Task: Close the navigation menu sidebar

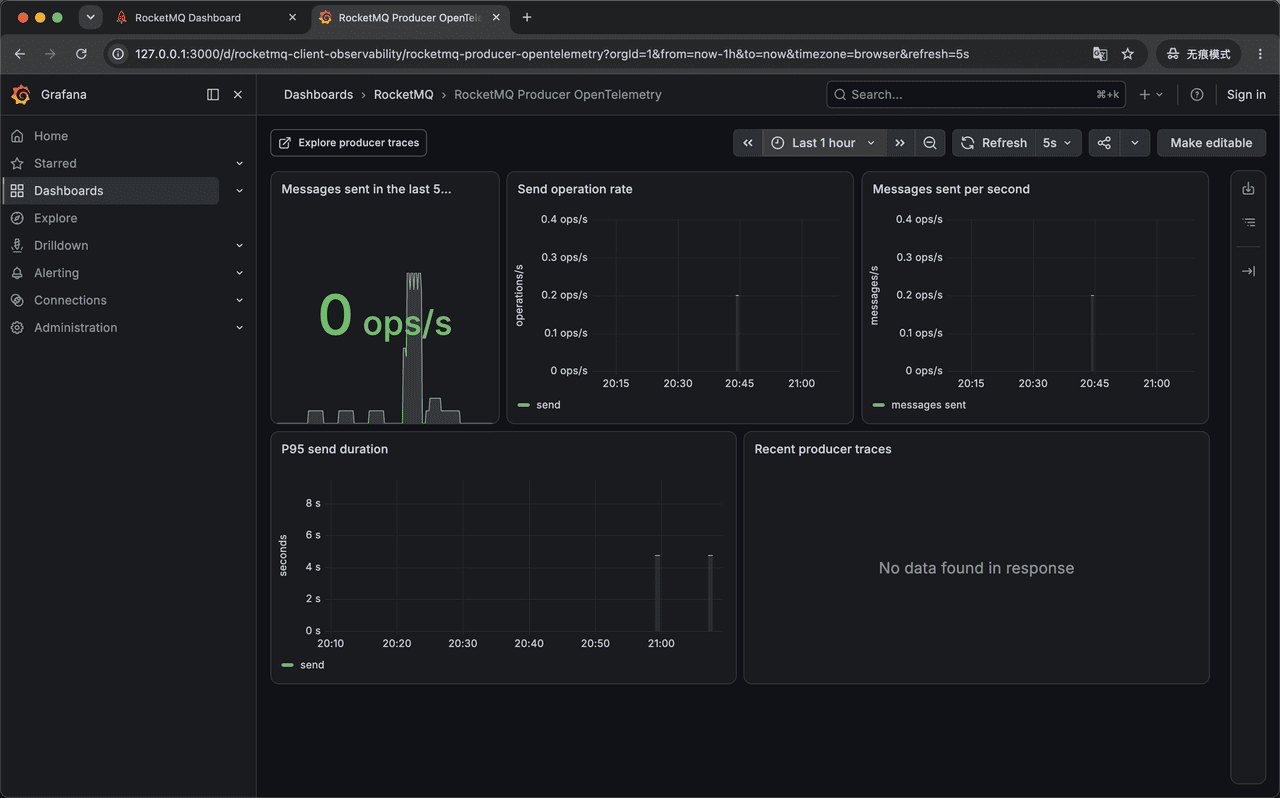Action: (x=238, y=94)
